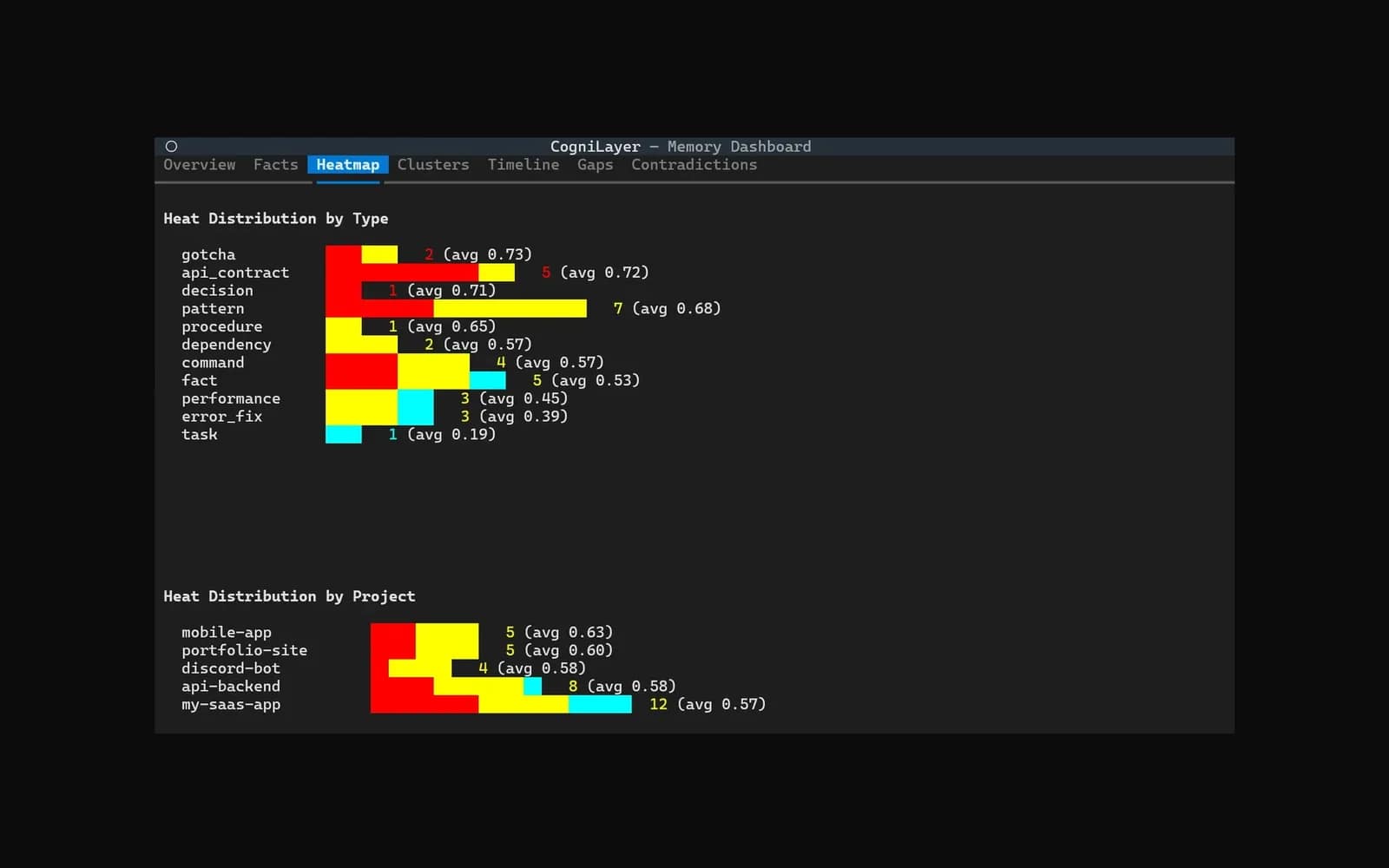This screenshot has height=868, width=1389.
Task: Click the Heat Distribution by Project heading
Action: (289, 596)
